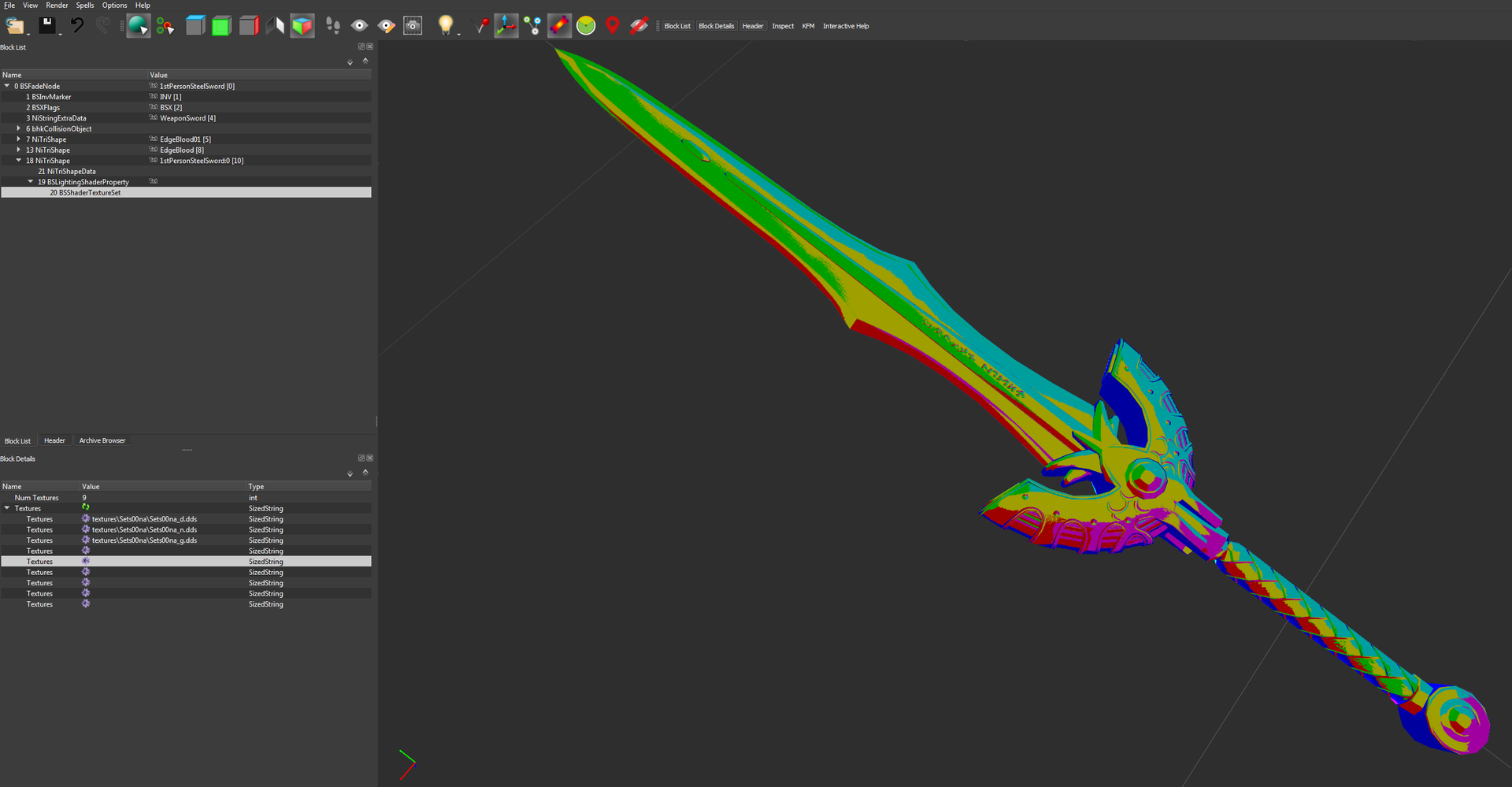Toggle show hidden crossed-eye icon
This screenshot has width=1512, height=787.
pos(639,26)
